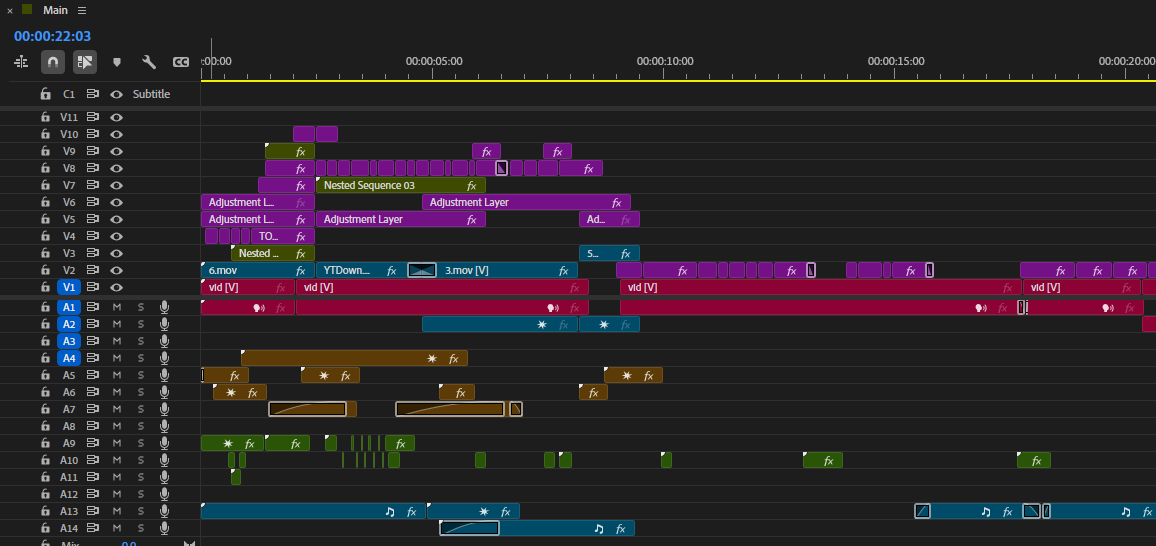Click dialogue badge on first A1 clip
Image resolution: width=1156 pixels, height=546 pixels.
click(259, 308)
